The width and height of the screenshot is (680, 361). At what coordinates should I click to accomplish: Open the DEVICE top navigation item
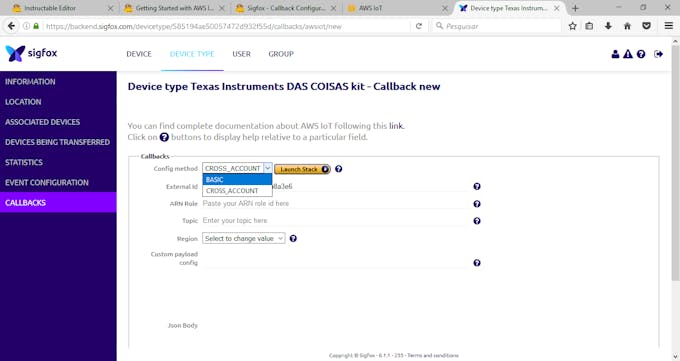click(x=139, y=54)
